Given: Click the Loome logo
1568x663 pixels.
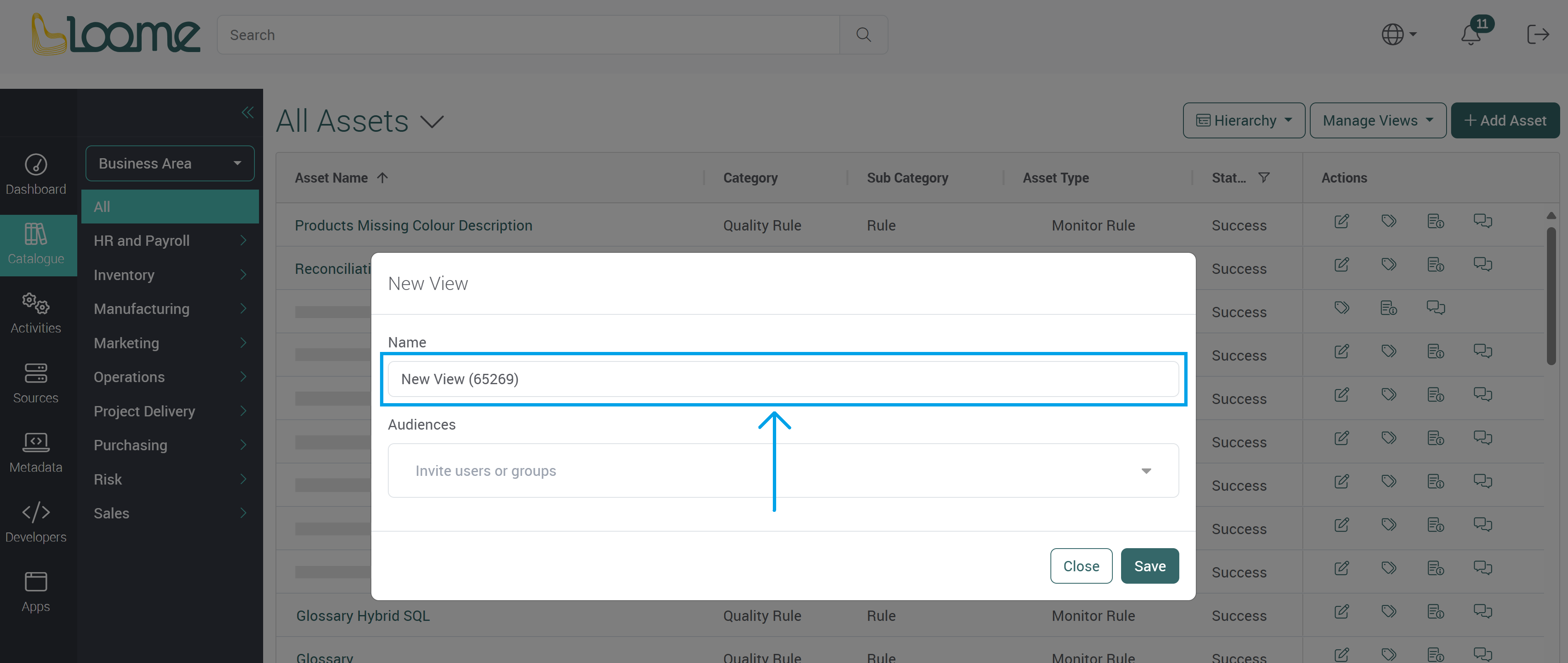Looking at the screenshot, I should 116,34.
